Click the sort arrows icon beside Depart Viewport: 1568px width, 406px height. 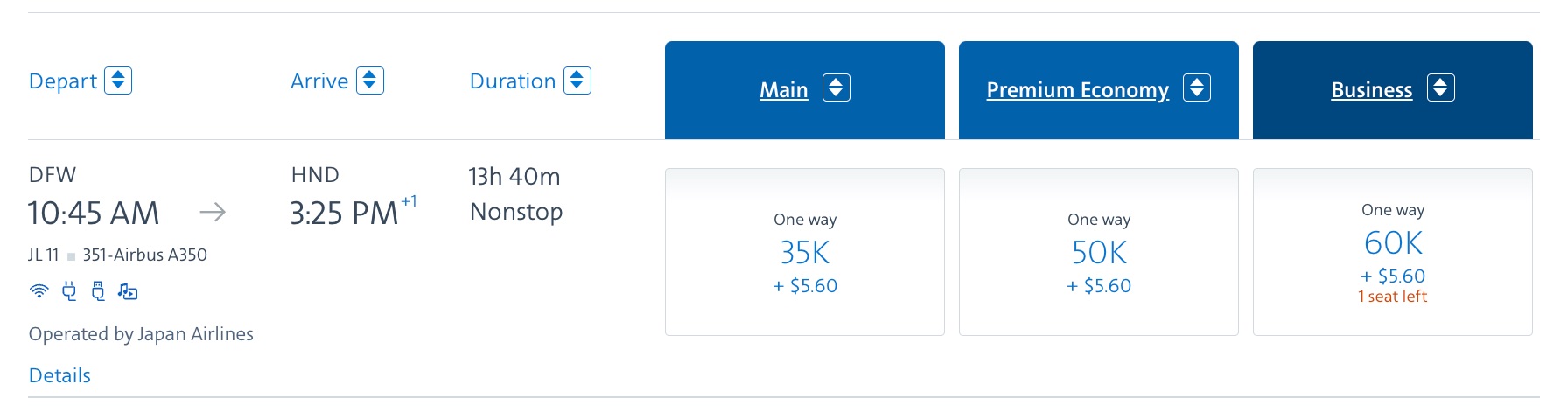pyautogui.click(x=118, y=80)
